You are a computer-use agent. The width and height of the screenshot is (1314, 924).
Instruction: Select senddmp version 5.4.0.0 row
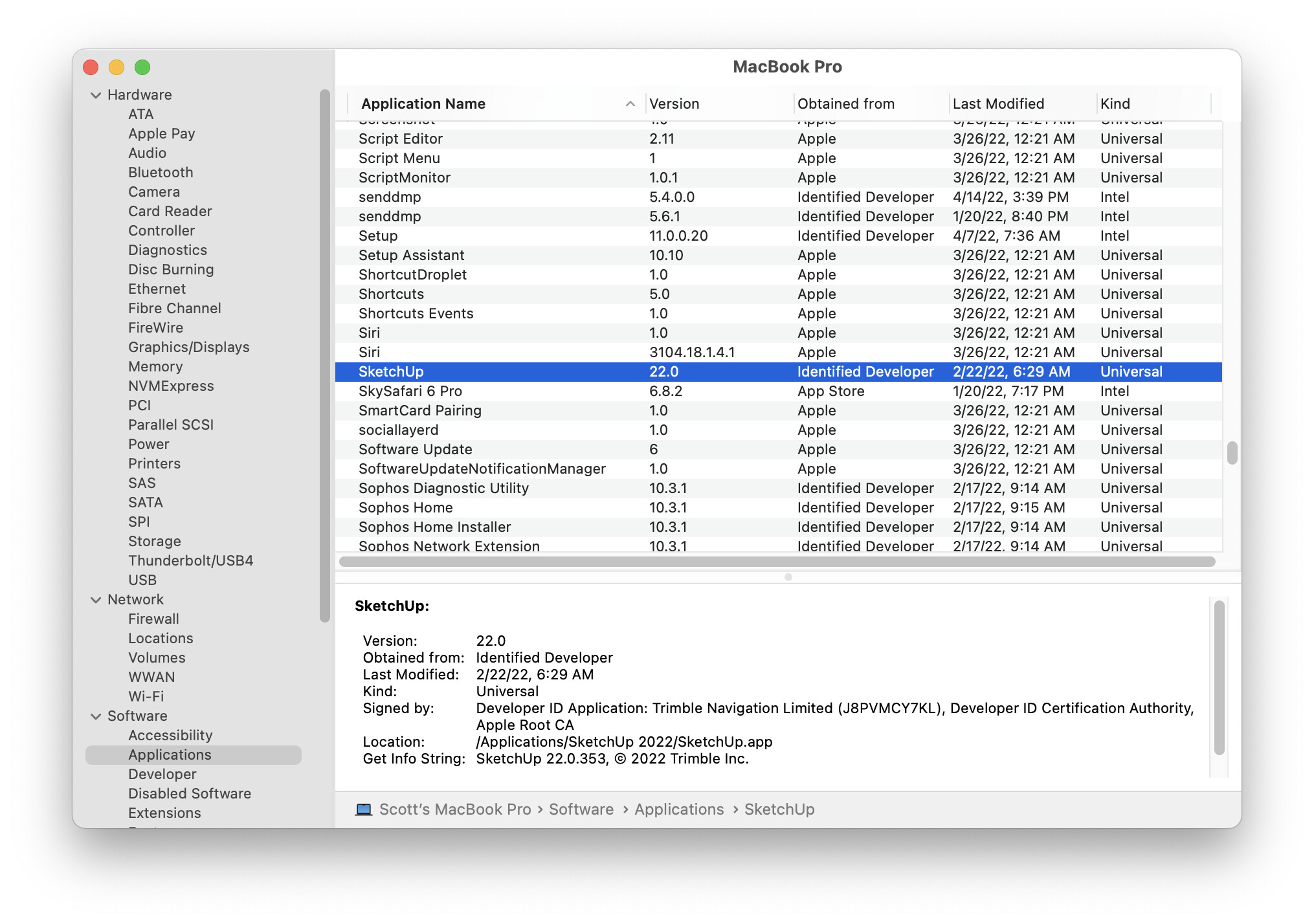[779, 197]
